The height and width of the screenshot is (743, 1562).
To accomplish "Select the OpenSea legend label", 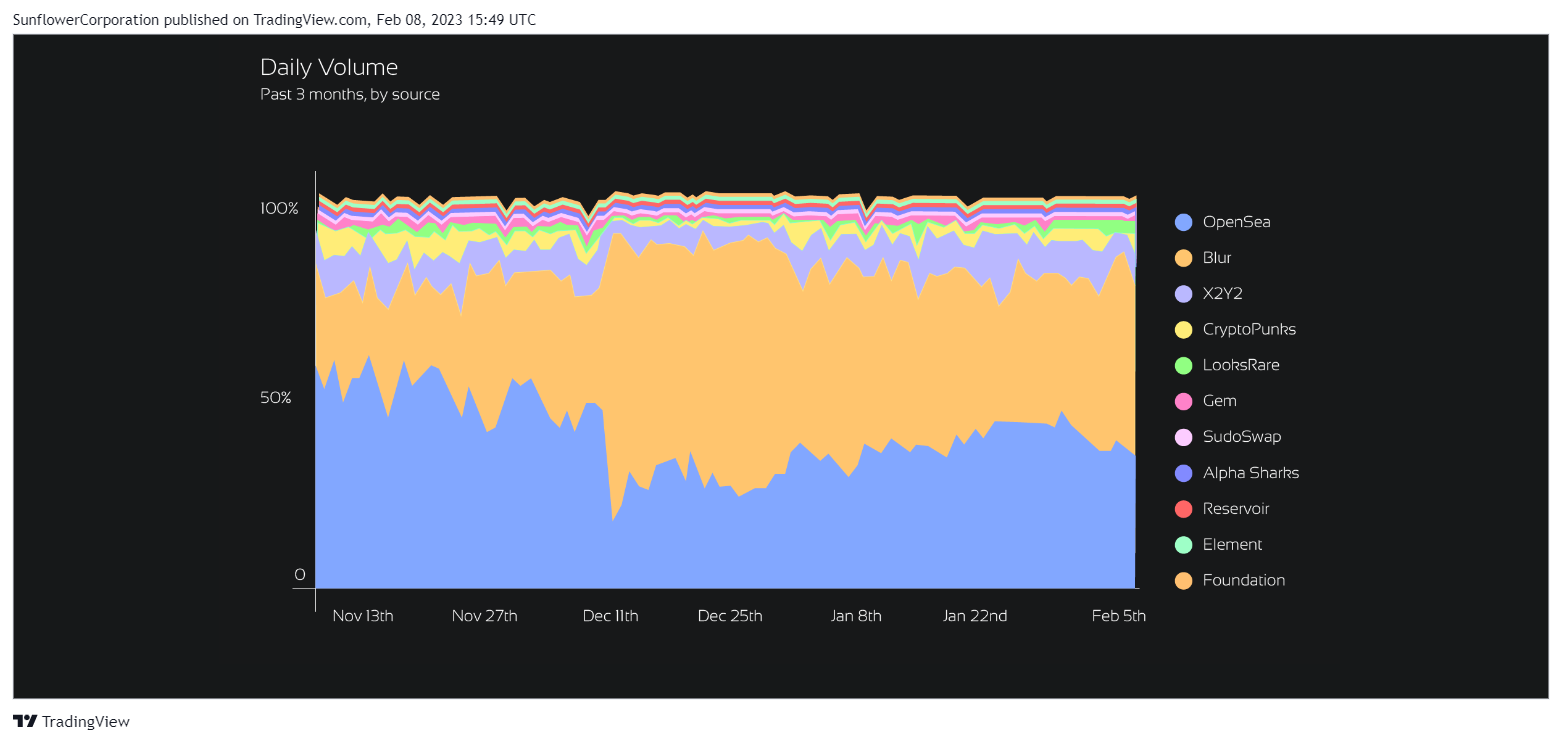I will pyautogui.click(x=1236, y=222).
